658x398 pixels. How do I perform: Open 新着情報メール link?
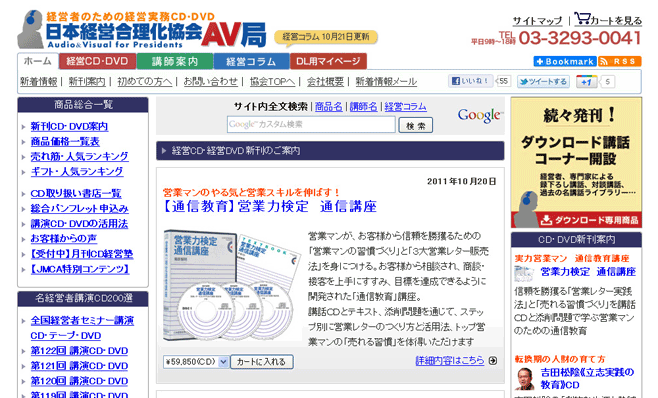[x=386, y=81]
